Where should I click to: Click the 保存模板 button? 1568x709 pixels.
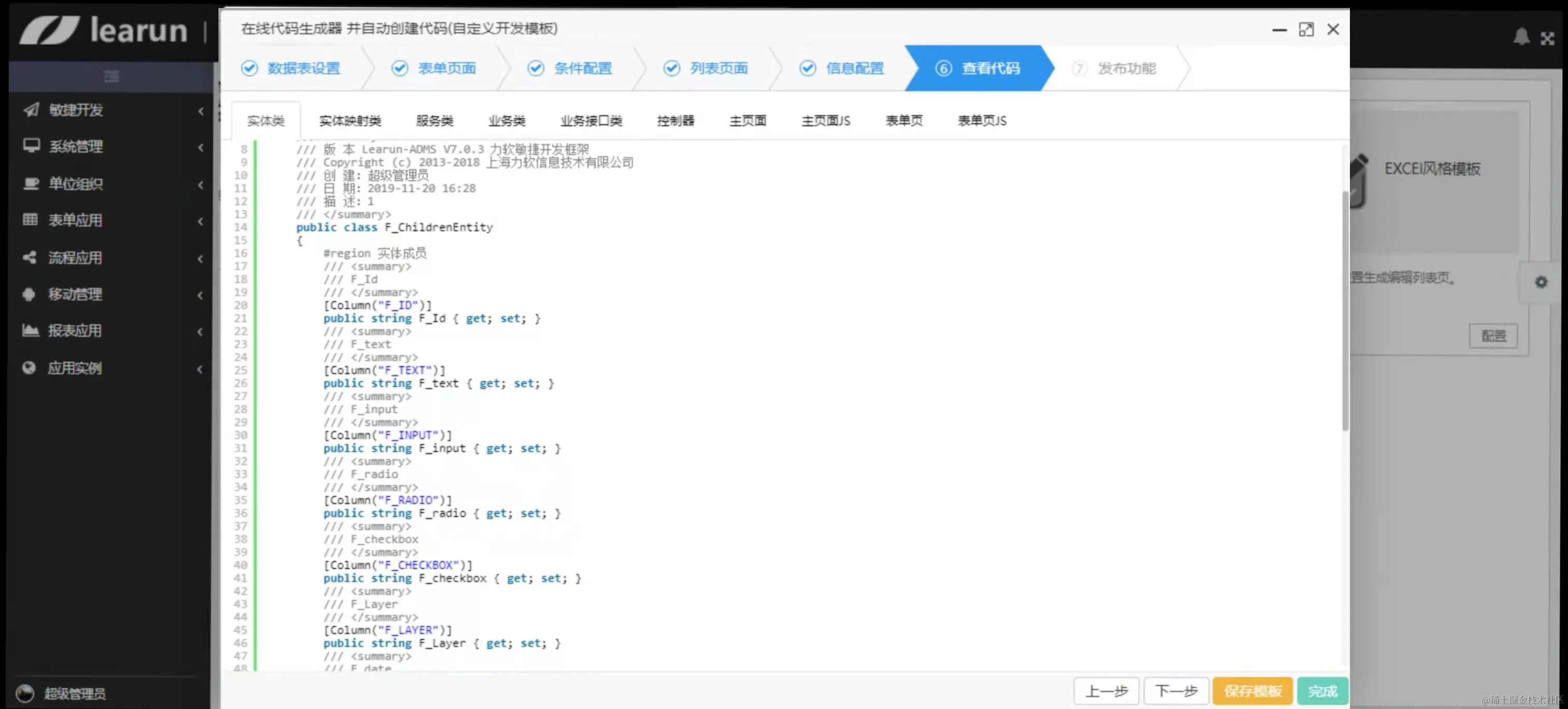click(x=1253, y=691)
